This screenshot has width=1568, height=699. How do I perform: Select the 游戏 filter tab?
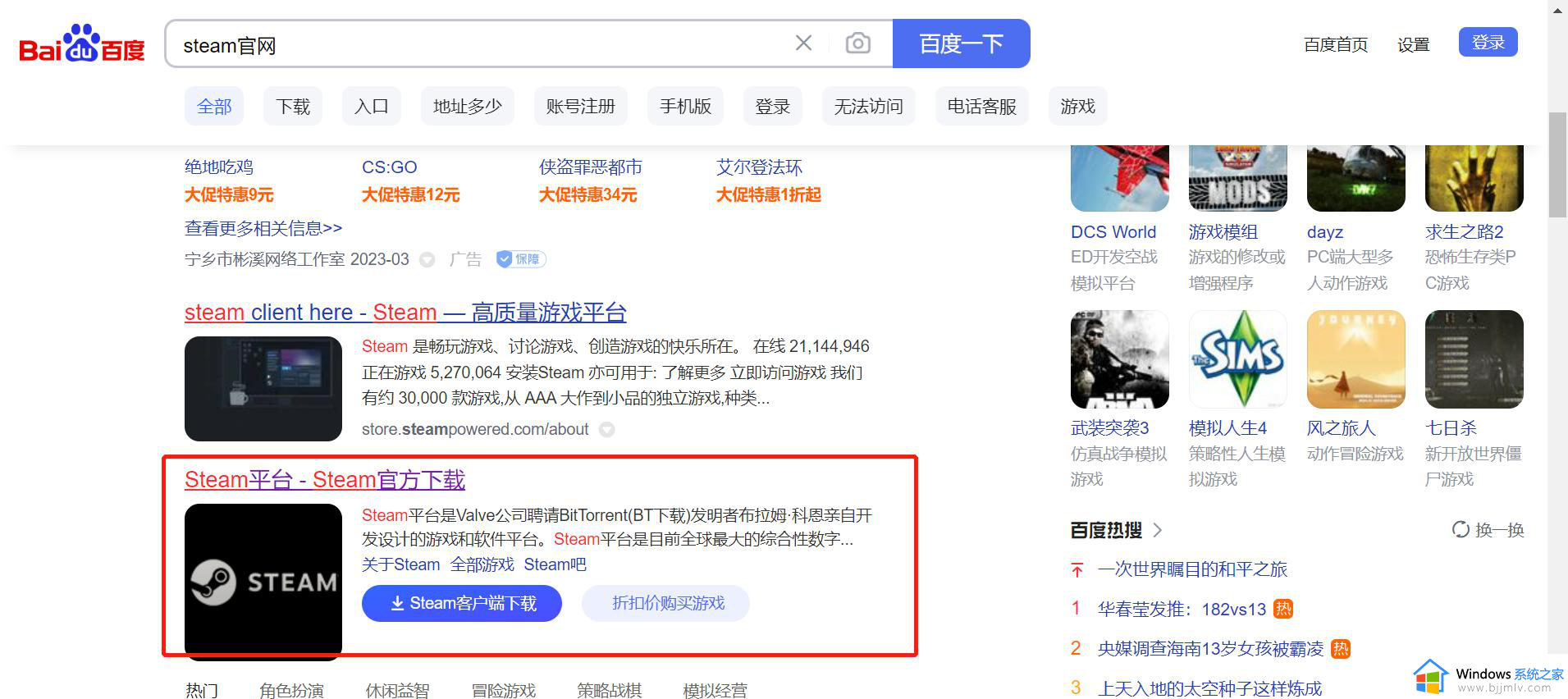[x=1078, y=107]
